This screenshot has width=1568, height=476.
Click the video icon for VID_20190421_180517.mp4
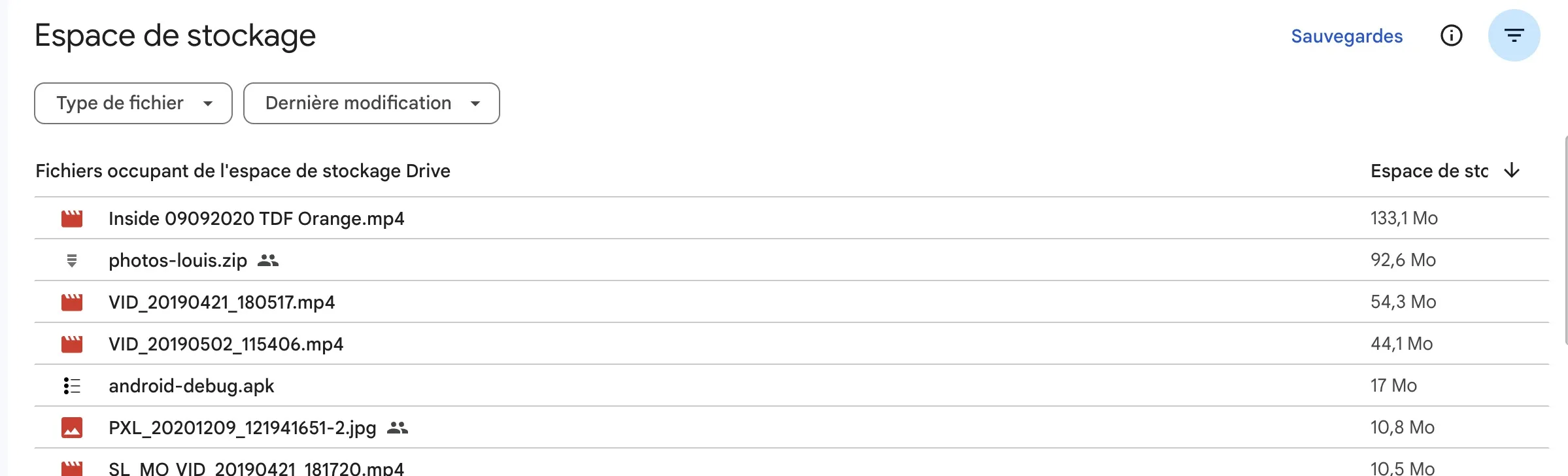point(72,302)
